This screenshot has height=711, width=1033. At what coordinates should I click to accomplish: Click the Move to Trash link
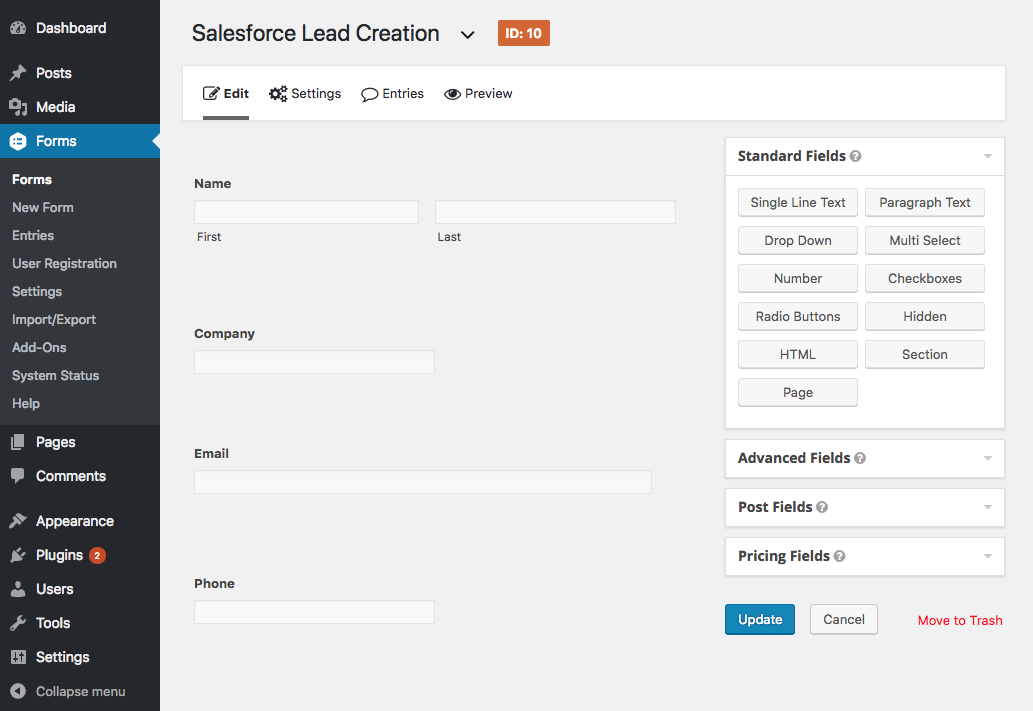click(x=959, y=620)
